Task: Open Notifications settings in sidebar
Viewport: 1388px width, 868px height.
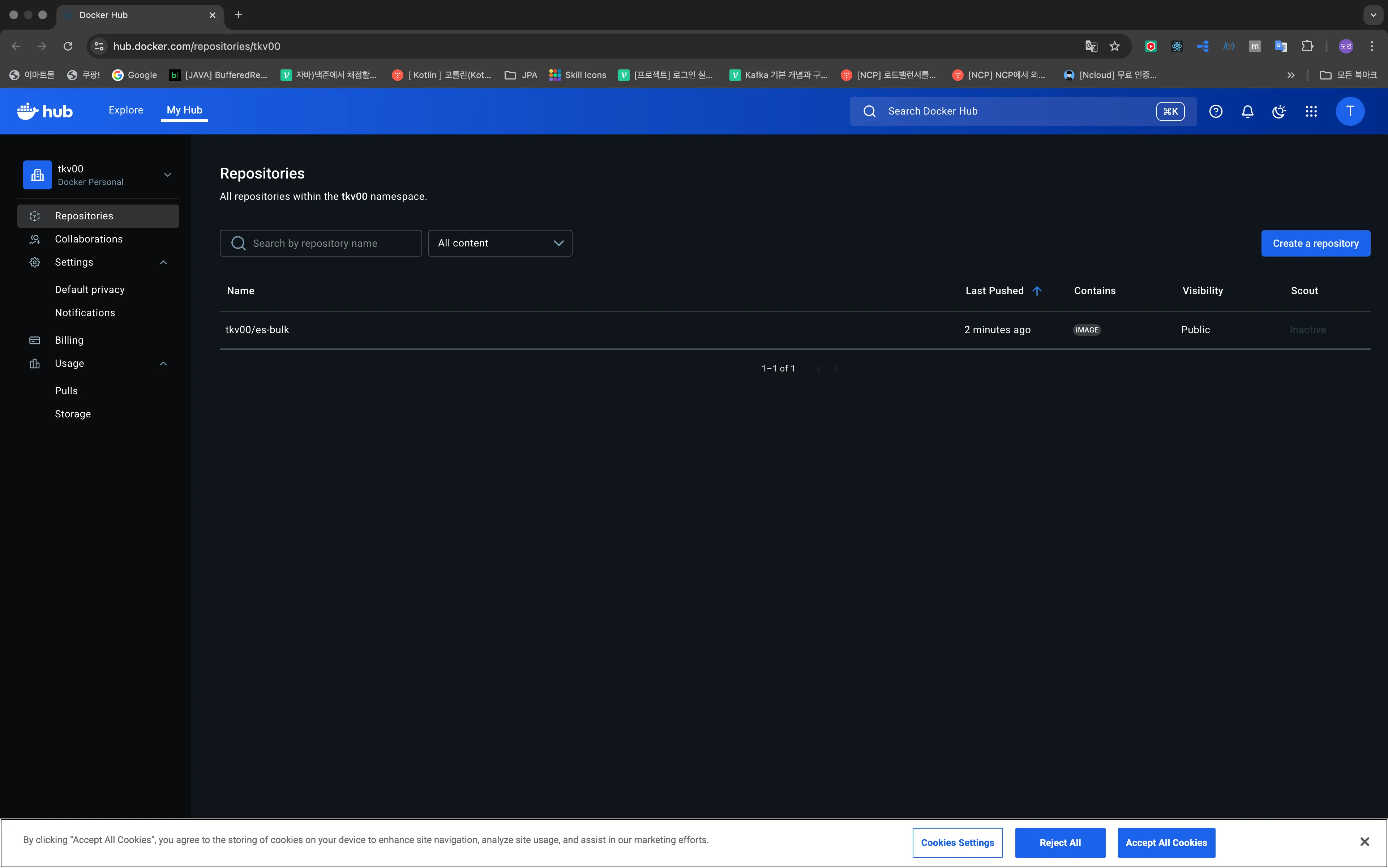Action: tap(85, 312)
